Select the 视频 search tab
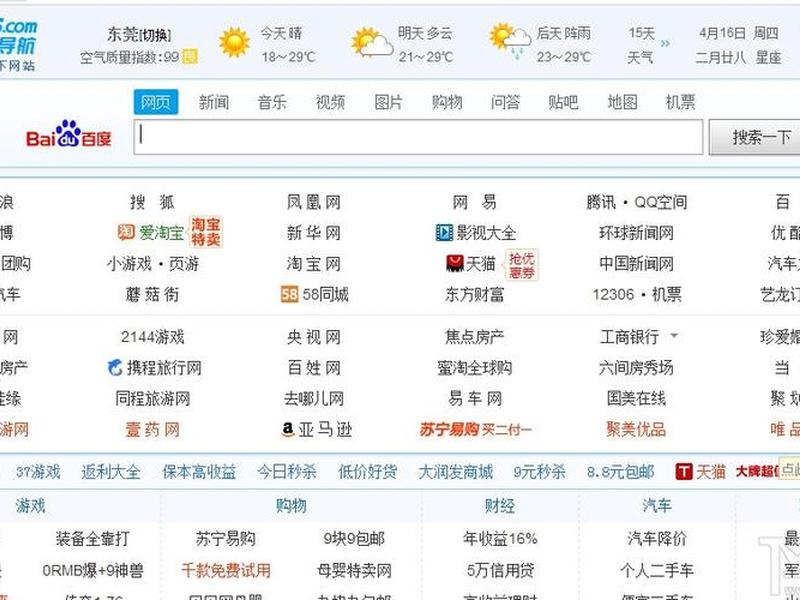 coord(330,102)
